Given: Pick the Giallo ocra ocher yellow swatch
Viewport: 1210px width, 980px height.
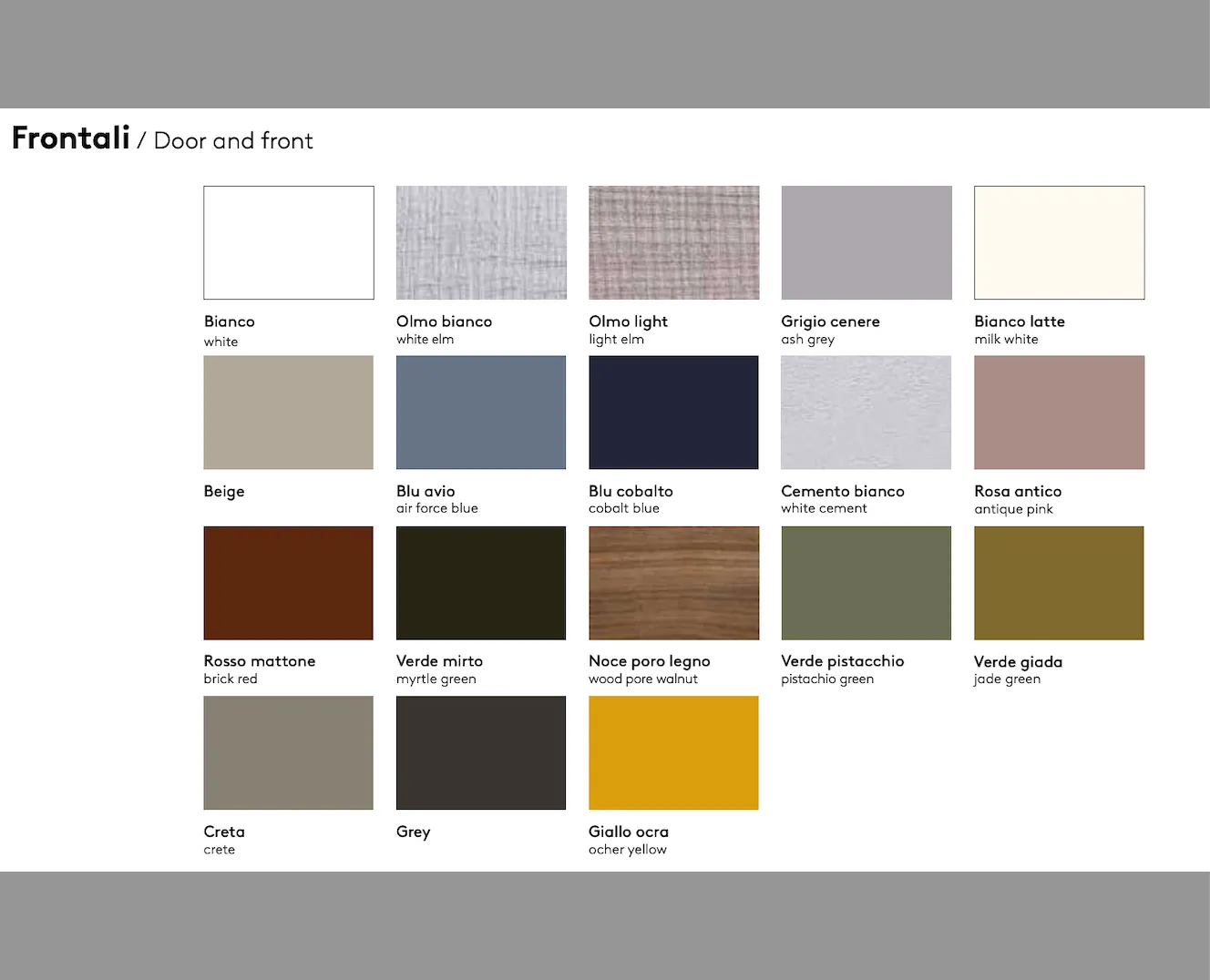Looking at the screenshot, I should 673,752.
